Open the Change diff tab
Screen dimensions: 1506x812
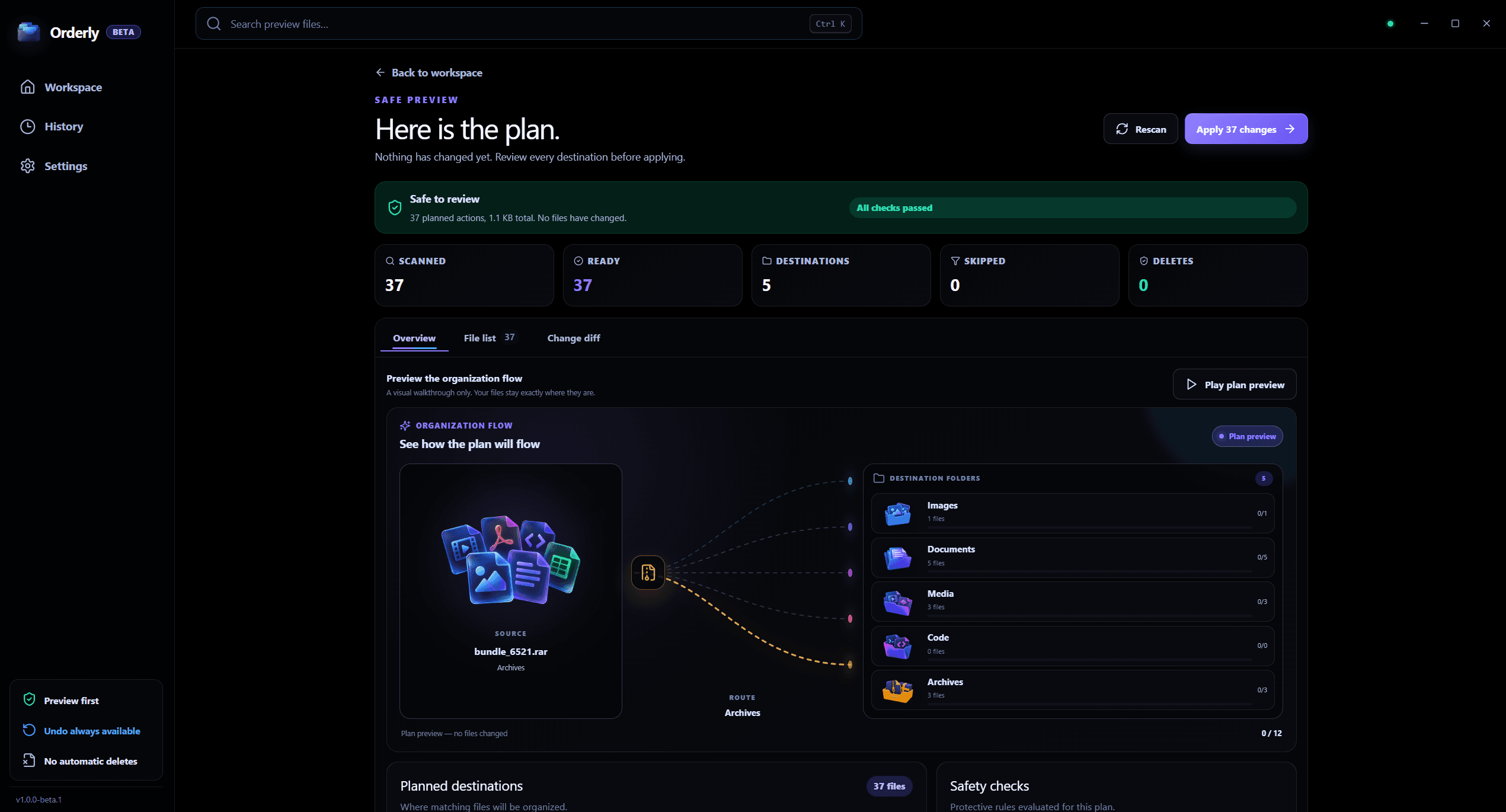point(574,338)
